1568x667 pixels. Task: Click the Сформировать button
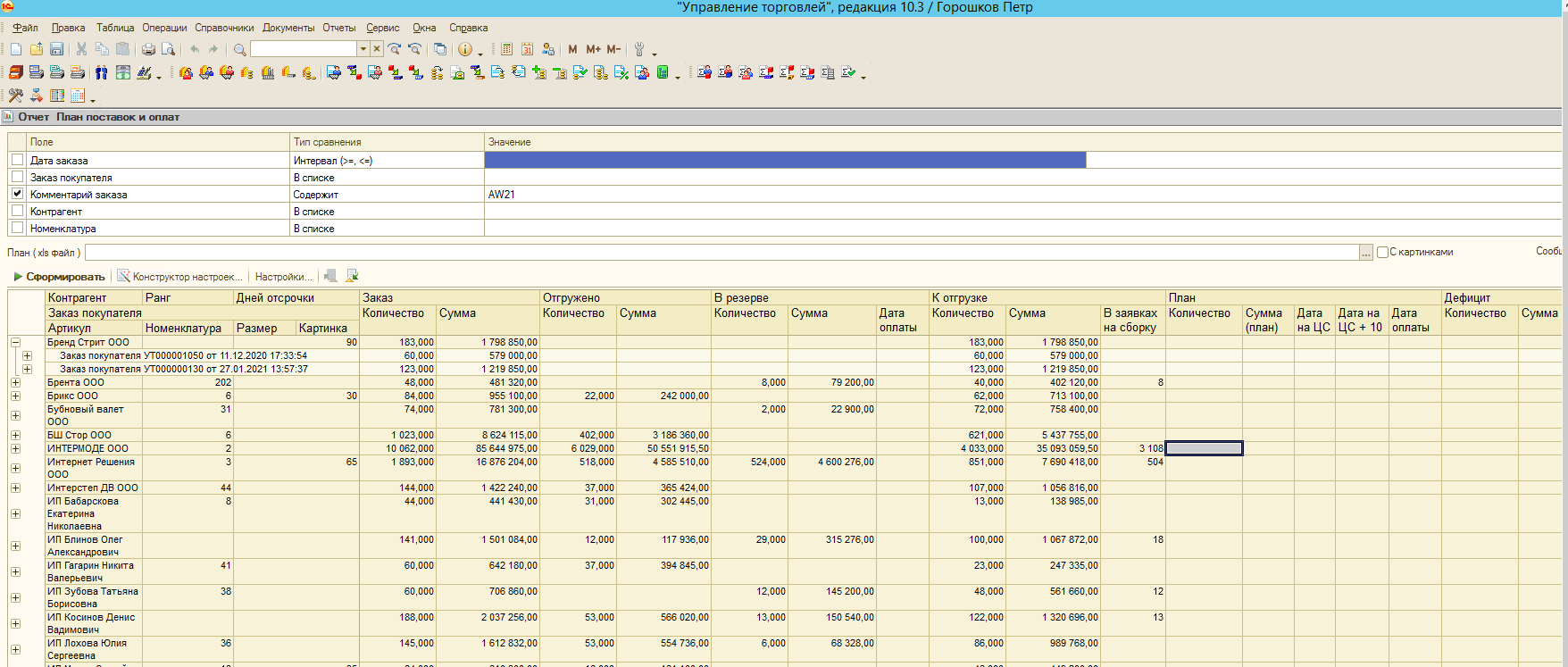59,277
